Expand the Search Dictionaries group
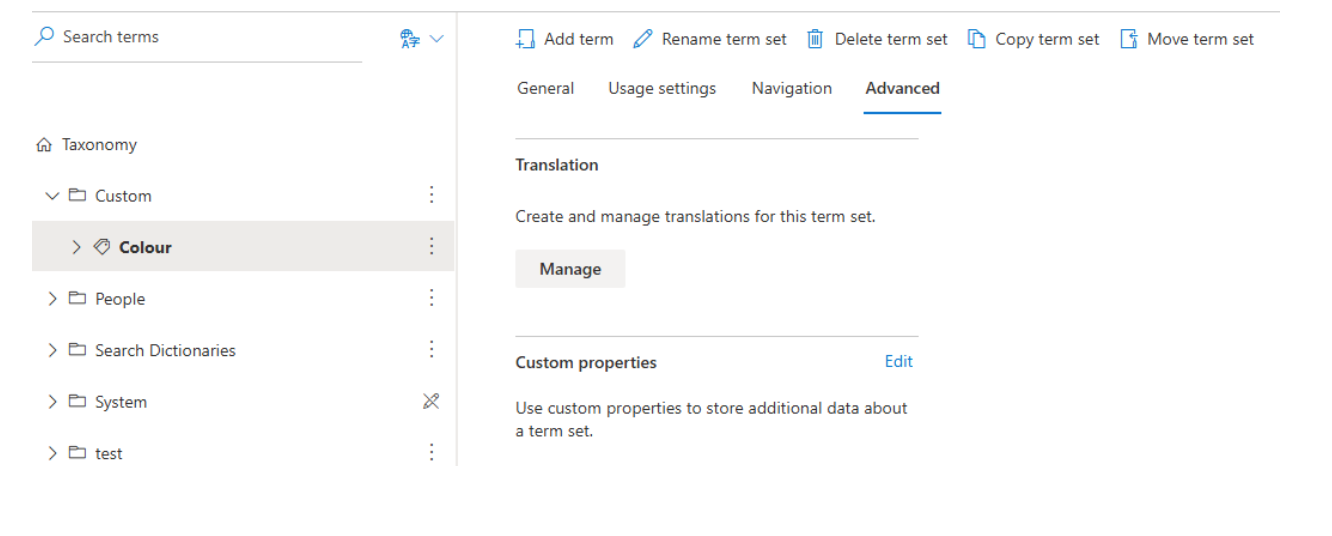 52,350
